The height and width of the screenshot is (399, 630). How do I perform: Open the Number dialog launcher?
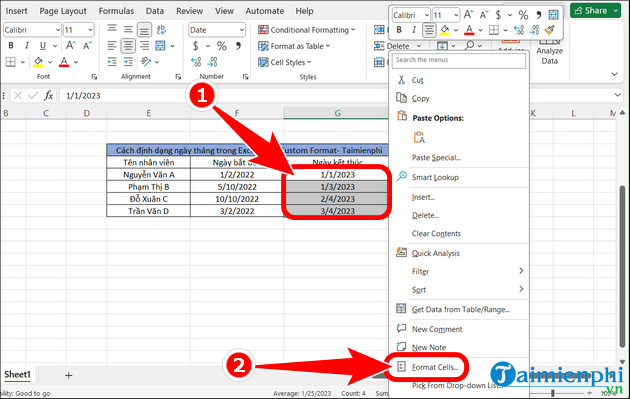245,77
